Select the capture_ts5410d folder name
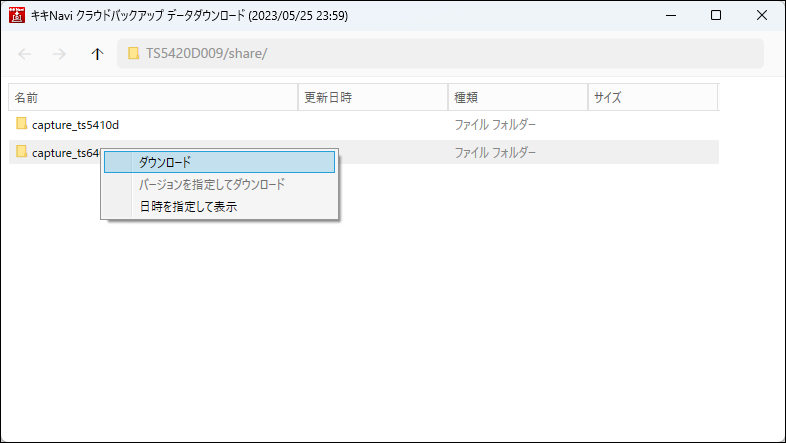This screenshot has width=786, height=443. [76, 125]
